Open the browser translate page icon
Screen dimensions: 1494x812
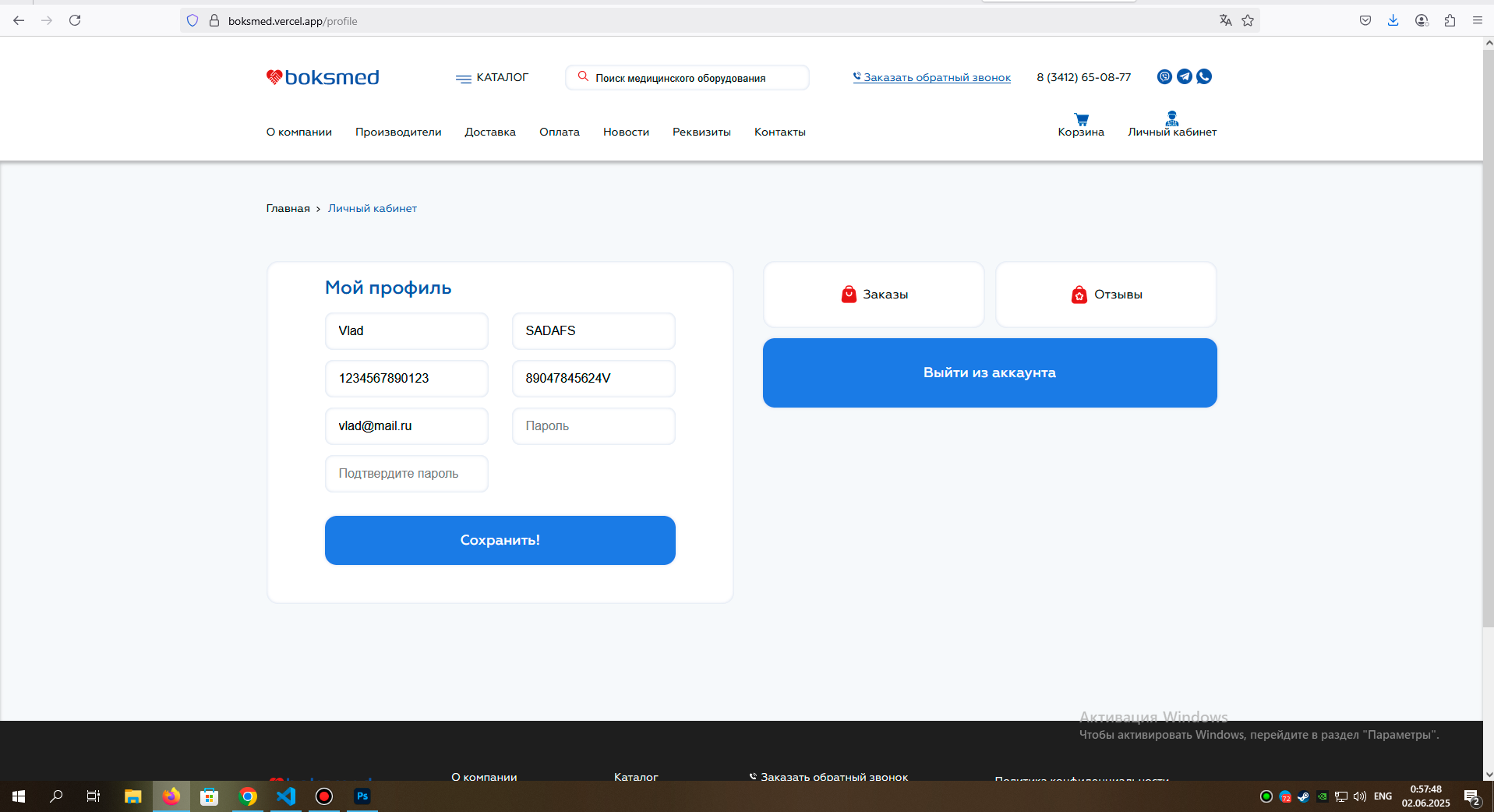(x=1225, y=20)
